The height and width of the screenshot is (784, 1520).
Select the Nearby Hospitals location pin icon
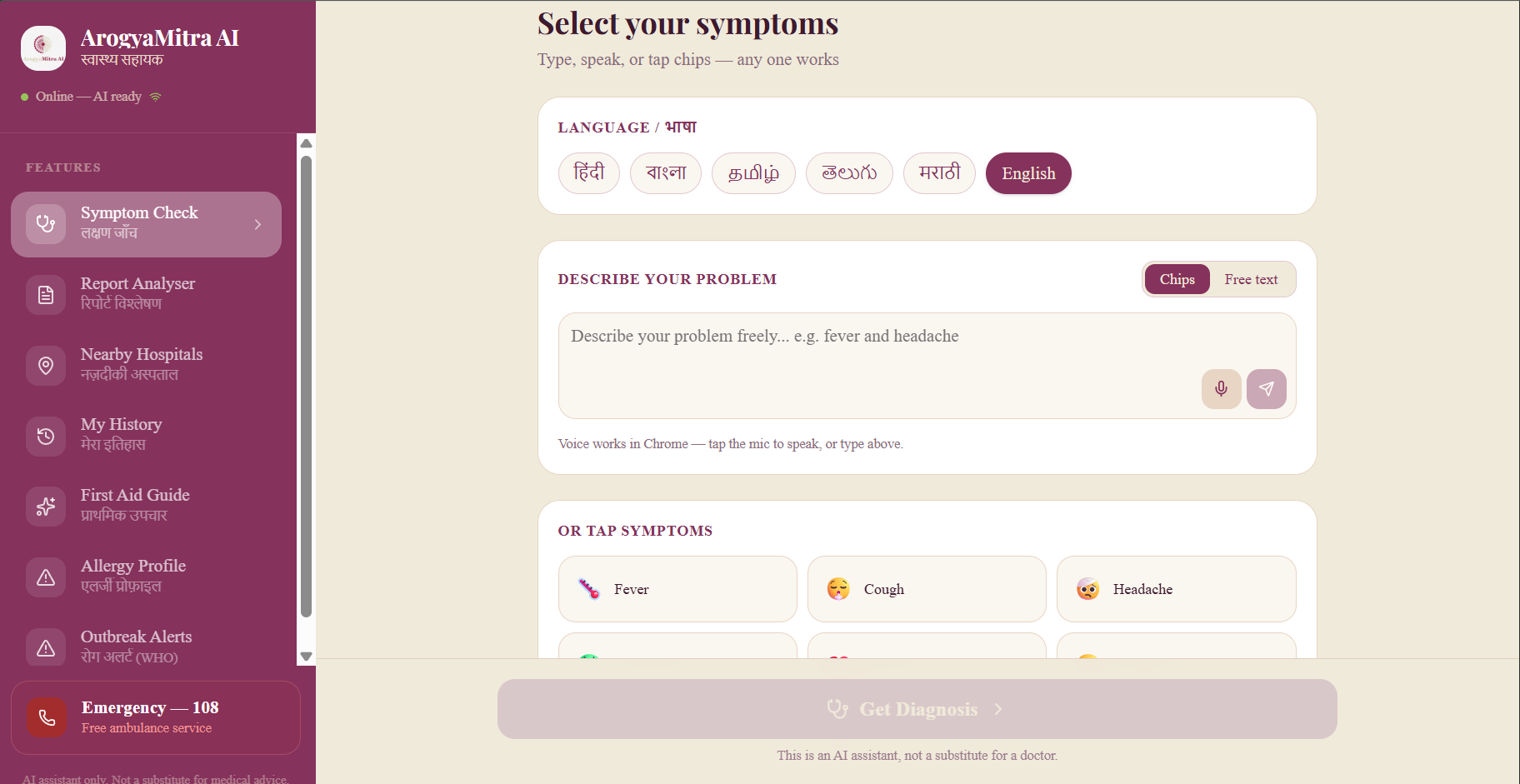point(46,366)
